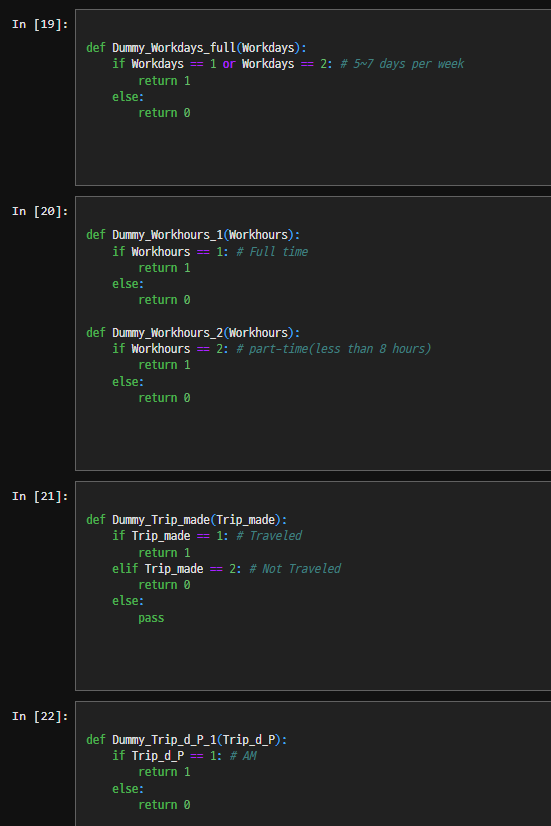Click the def Dummy_Trip_made(Trip_made) line
Screen dimensions: 551x826
186,520
